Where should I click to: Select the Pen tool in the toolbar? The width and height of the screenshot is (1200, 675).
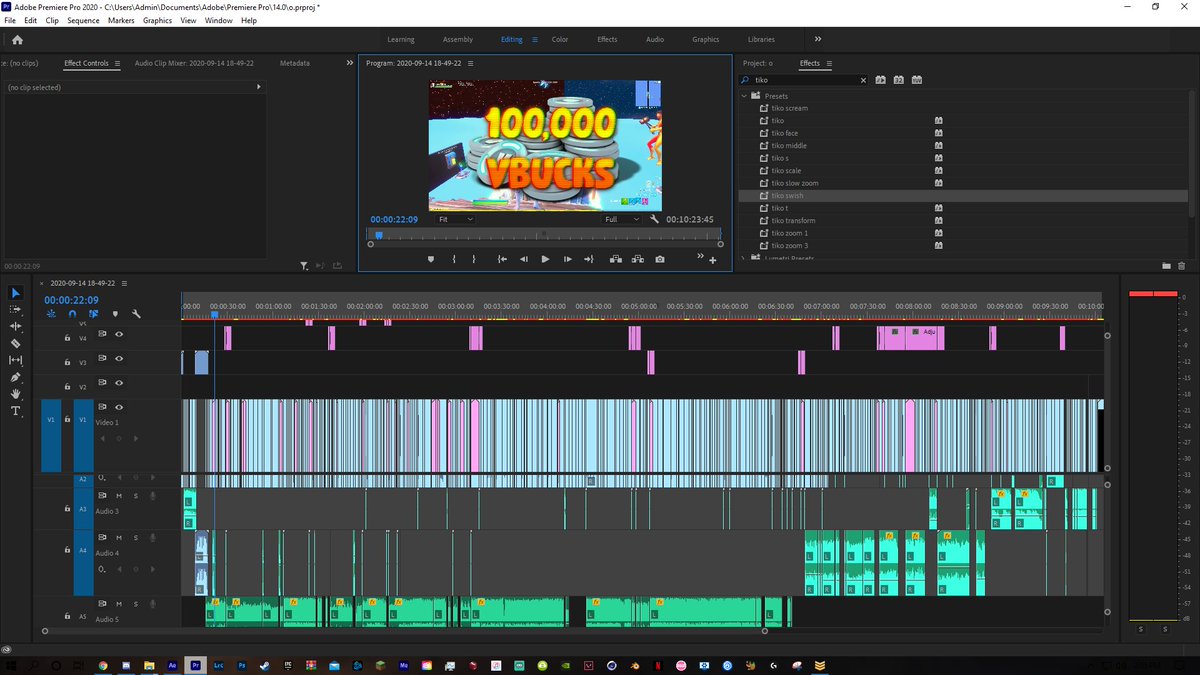(15, 377)
